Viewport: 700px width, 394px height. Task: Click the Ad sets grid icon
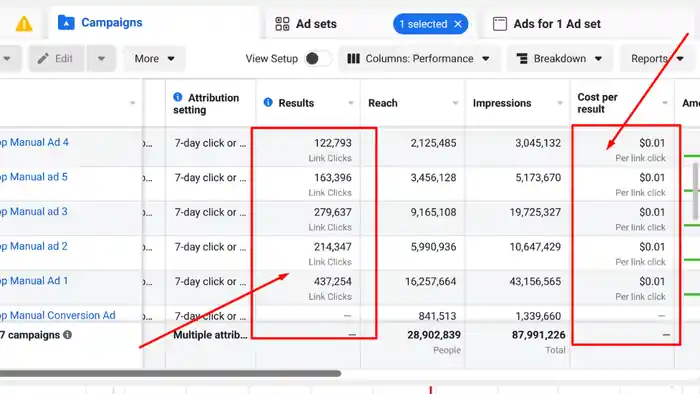click(282, 24)
